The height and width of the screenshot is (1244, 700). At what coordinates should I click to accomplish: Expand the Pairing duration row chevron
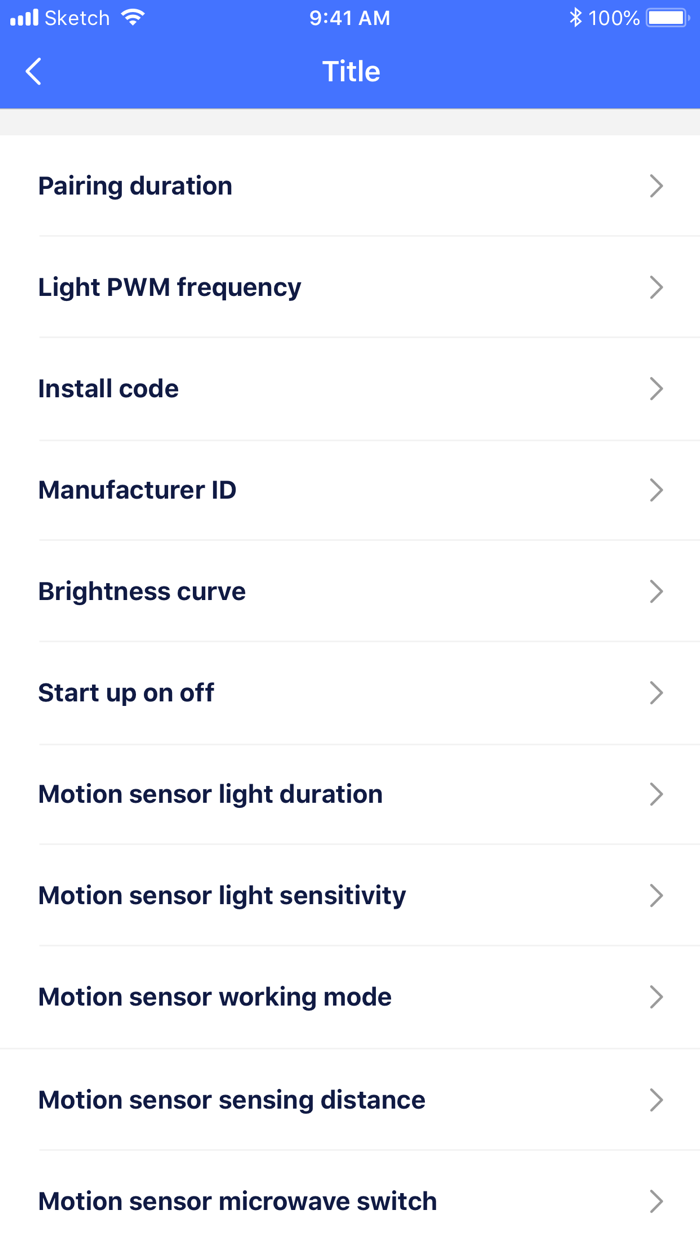pyautogui.click(x=656, y=186)
